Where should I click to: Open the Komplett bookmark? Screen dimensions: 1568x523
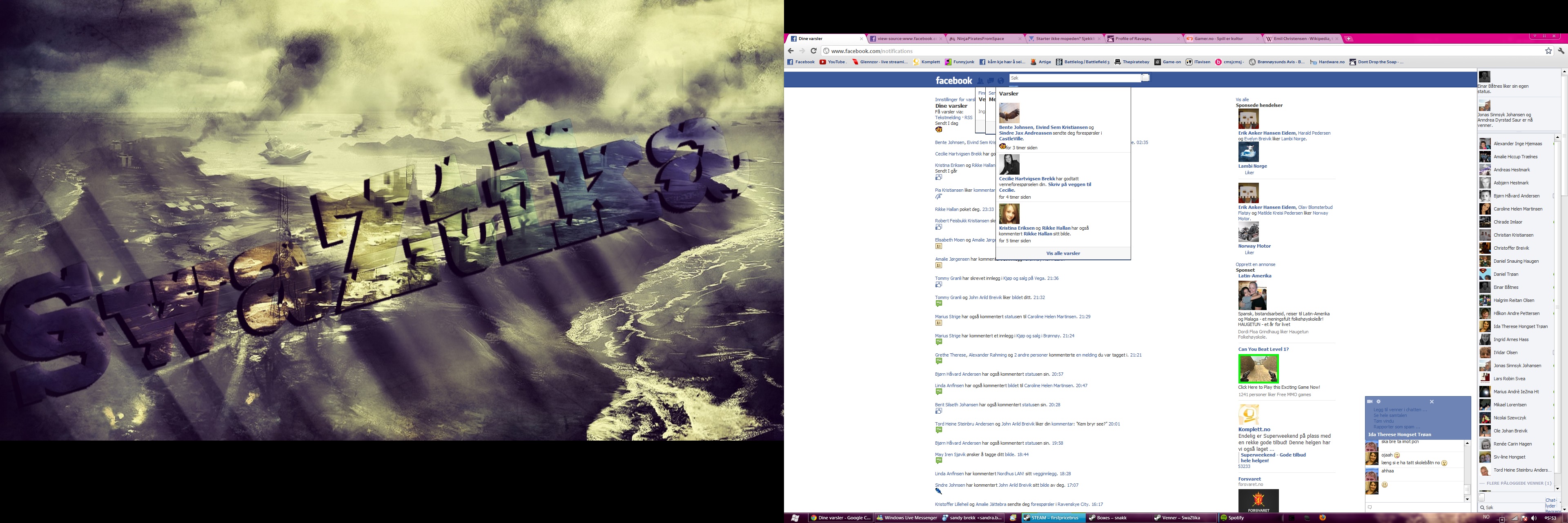(x=927, y=62)
